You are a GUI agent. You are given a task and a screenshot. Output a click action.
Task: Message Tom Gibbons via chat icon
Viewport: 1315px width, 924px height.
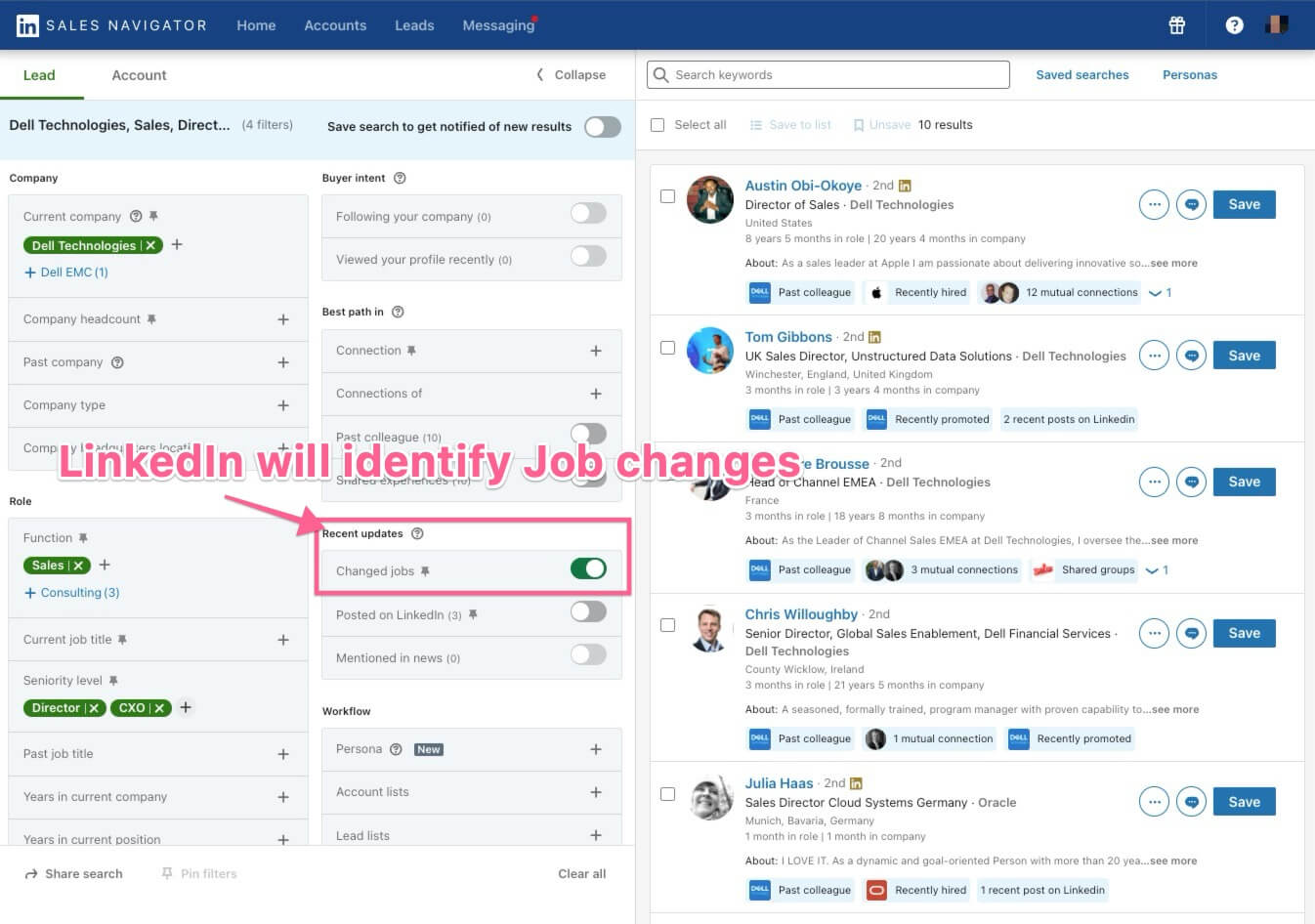[x=1191, y=357]
